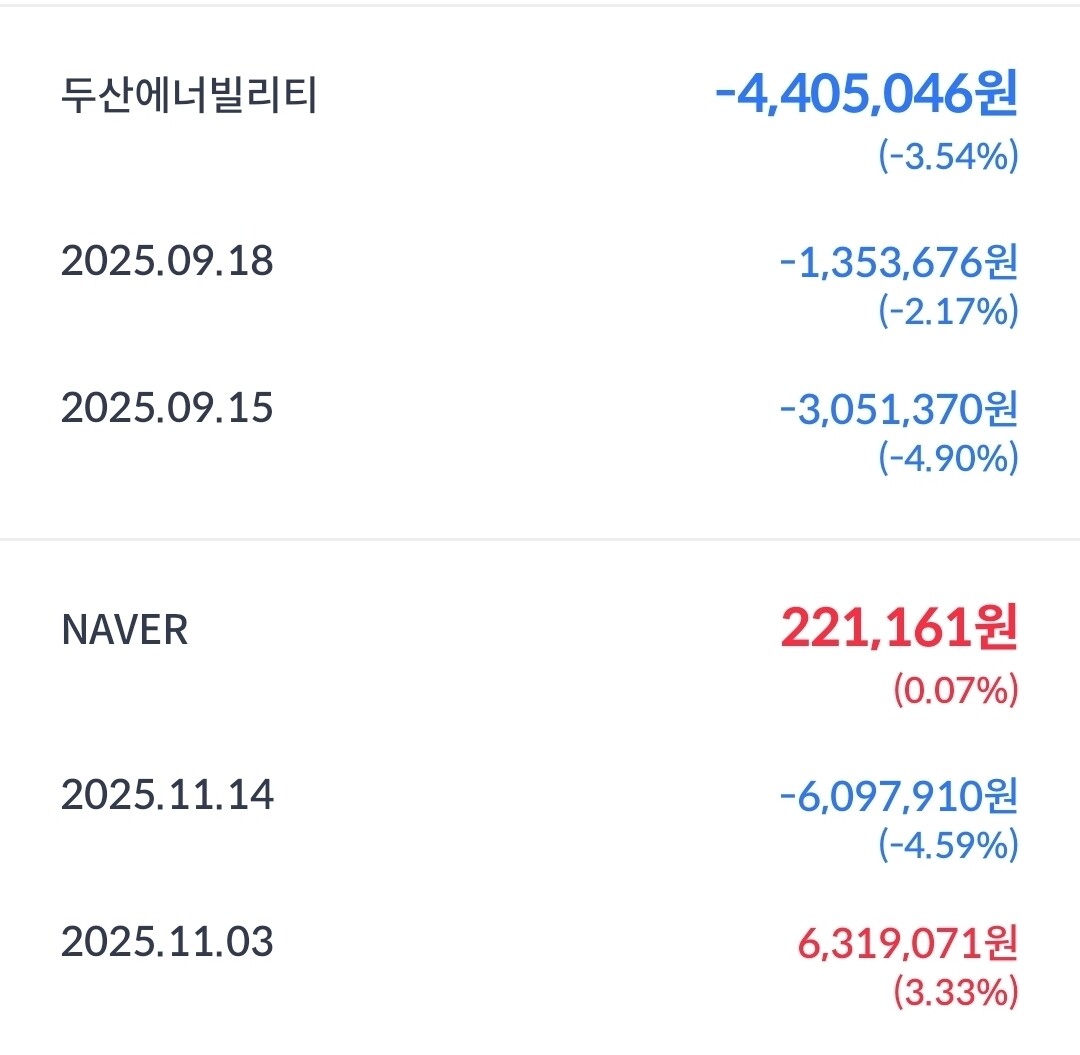Select the -3.54% return percentage
This screenshot has width=1080, height=1055.
point(948,158)
